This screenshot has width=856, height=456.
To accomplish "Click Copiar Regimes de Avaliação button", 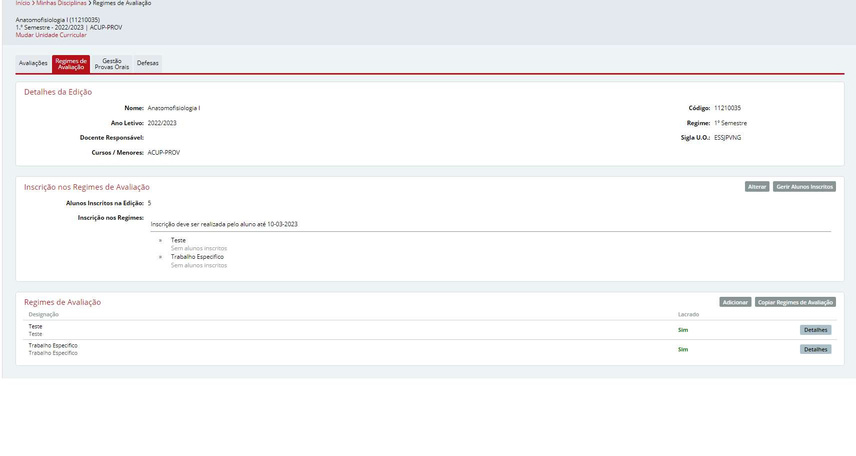I will (795, 302).
